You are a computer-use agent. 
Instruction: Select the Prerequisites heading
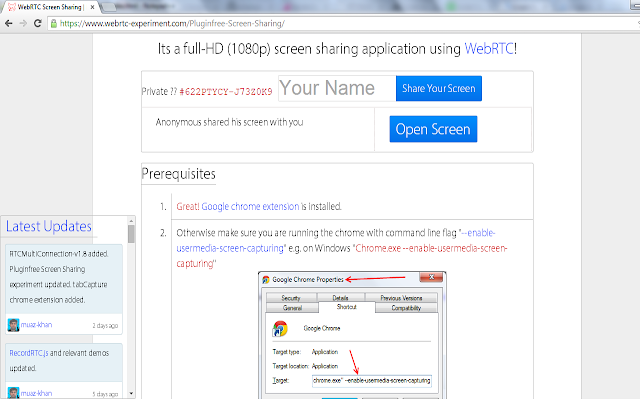[x=178, y=174]
